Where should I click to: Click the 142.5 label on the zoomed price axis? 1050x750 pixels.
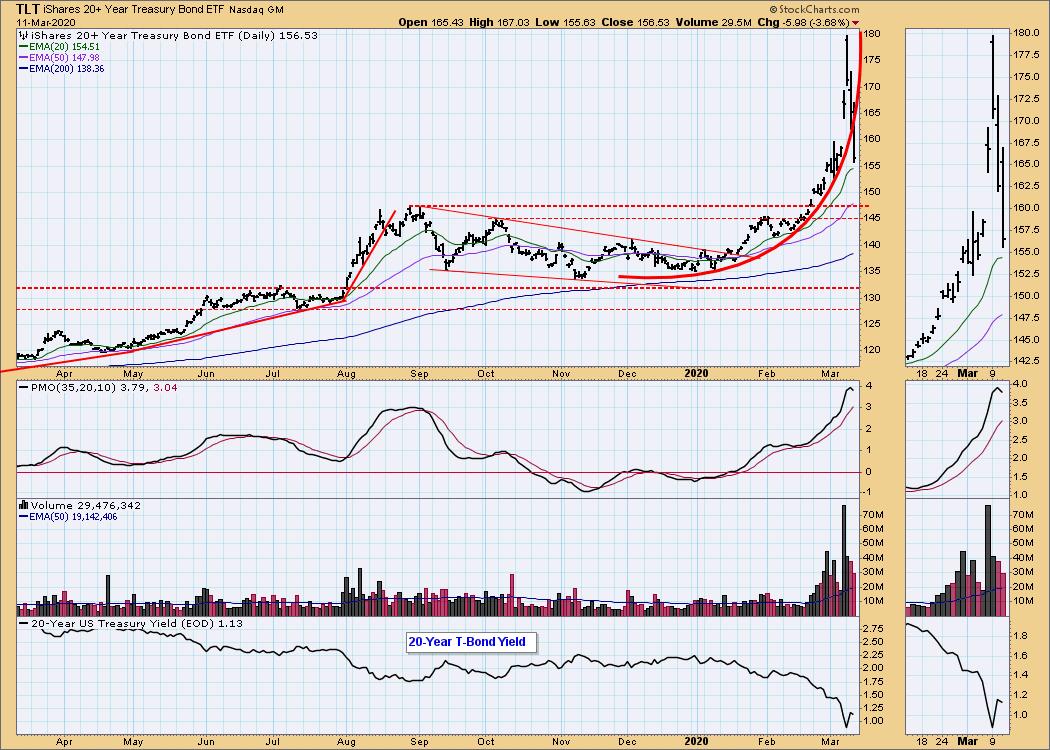tap(1026, 361)
